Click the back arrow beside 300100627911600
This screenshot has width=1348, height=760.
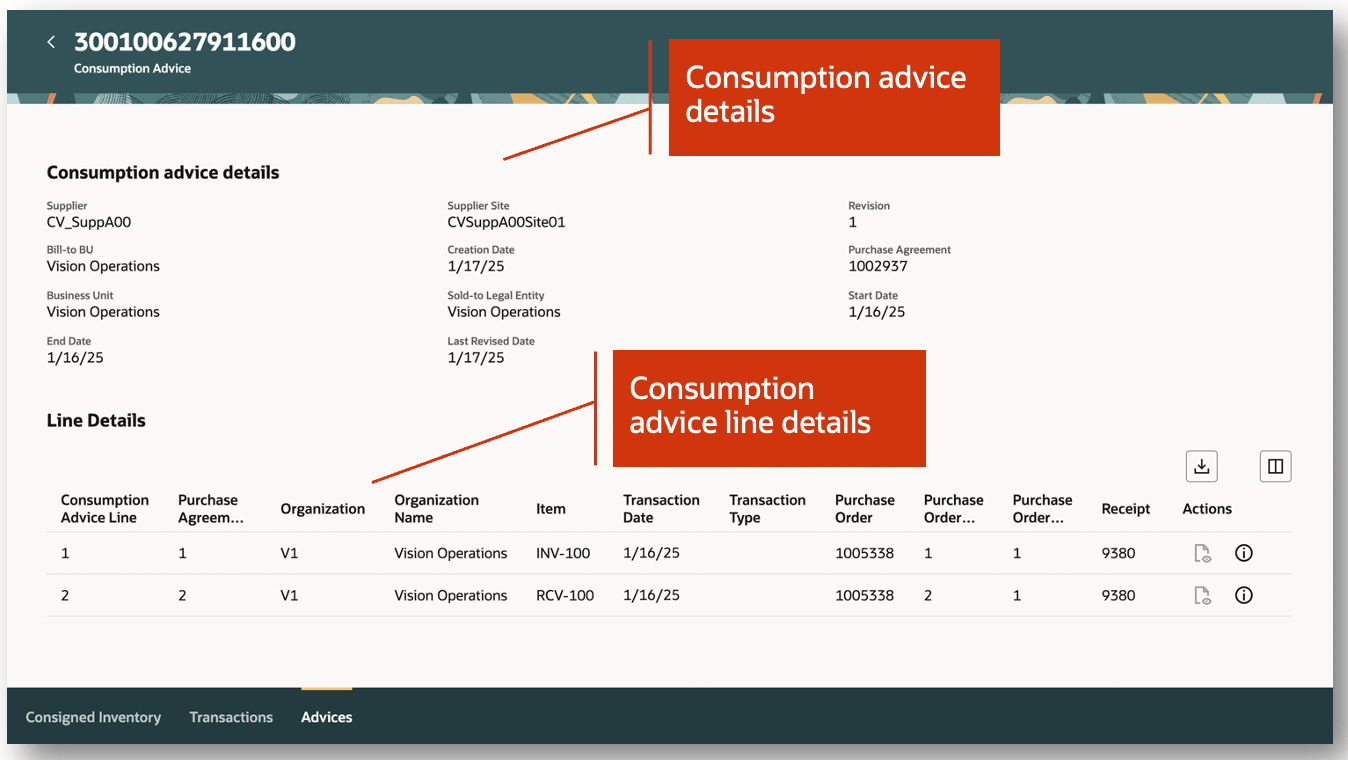point(51,42)
